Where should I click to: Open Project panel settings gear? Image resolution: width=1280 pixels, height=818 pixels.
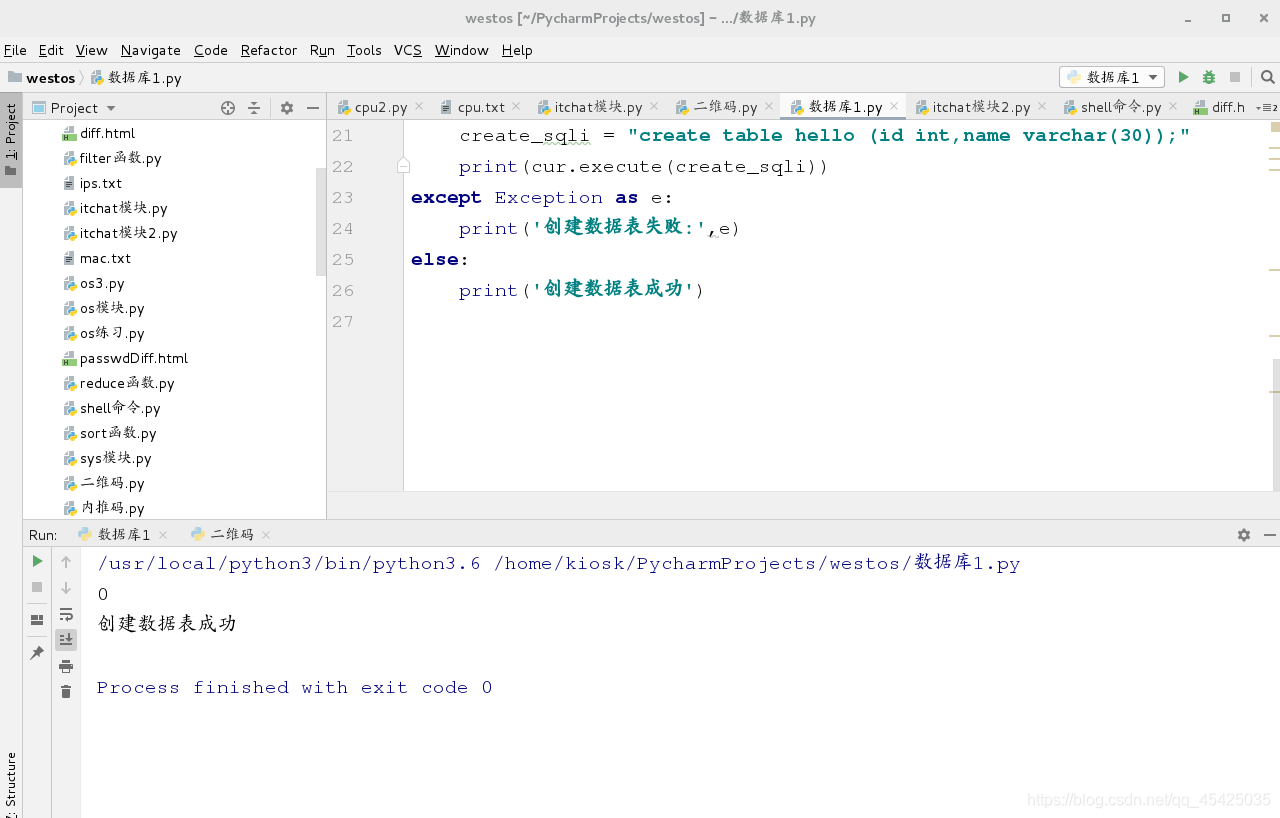tap(287, 108)
